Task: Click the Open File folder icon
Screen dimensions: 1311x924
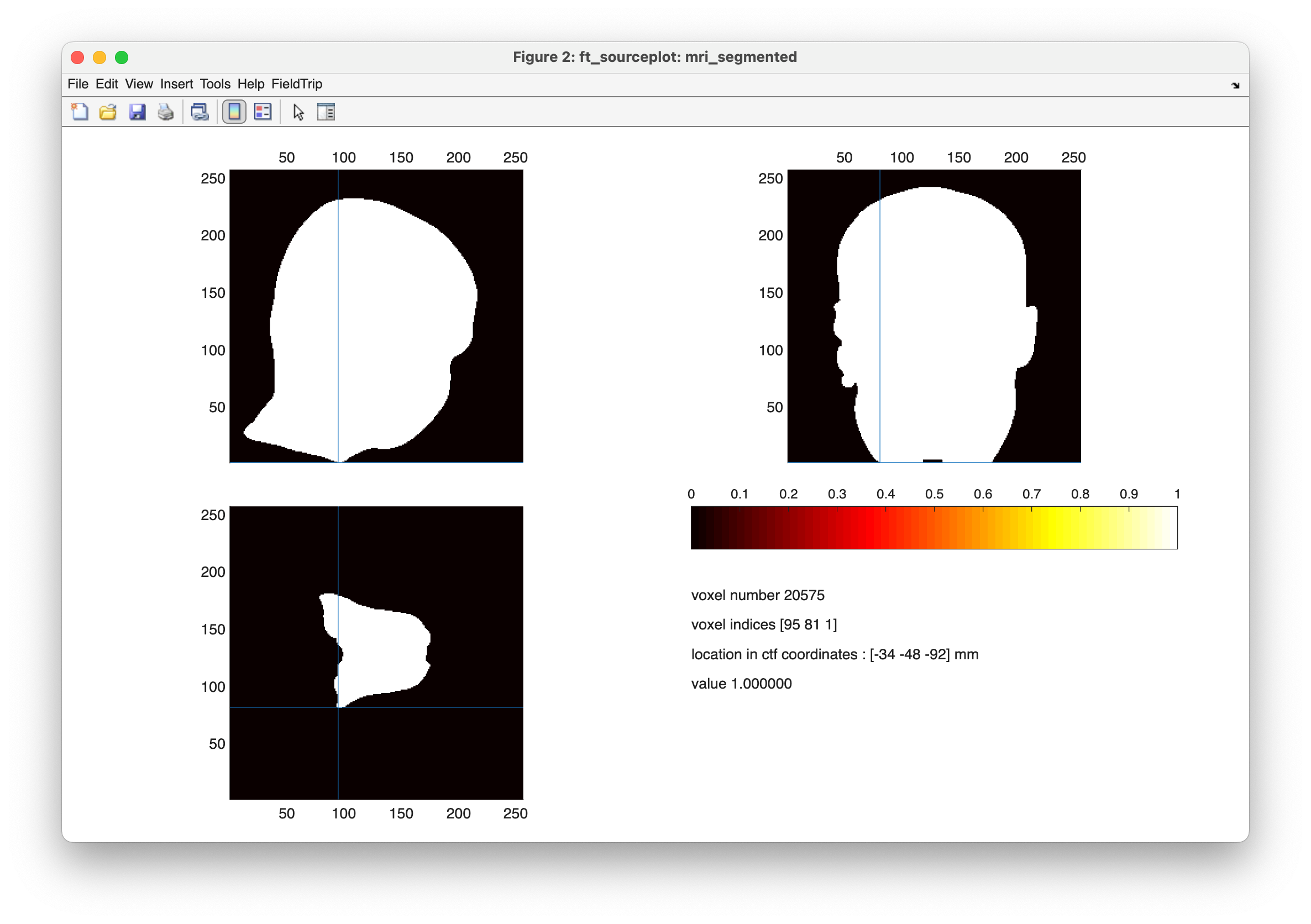Action: tap(108, 112)
